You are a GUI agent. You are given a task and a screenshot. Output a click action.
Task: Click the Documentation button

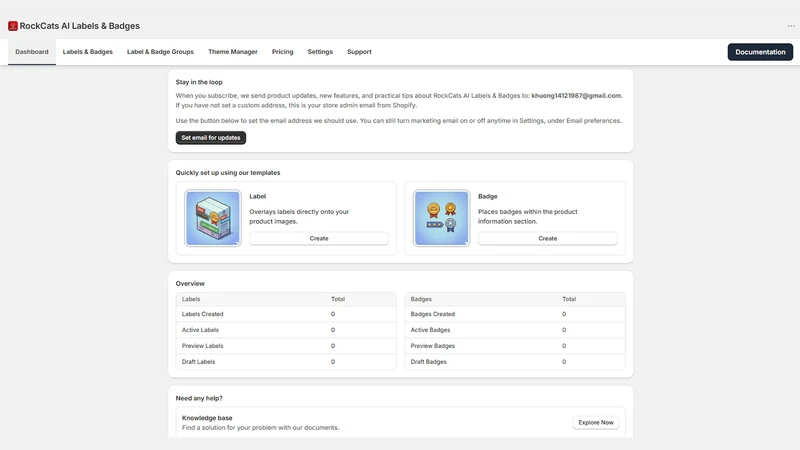click(x=760, y=52)
